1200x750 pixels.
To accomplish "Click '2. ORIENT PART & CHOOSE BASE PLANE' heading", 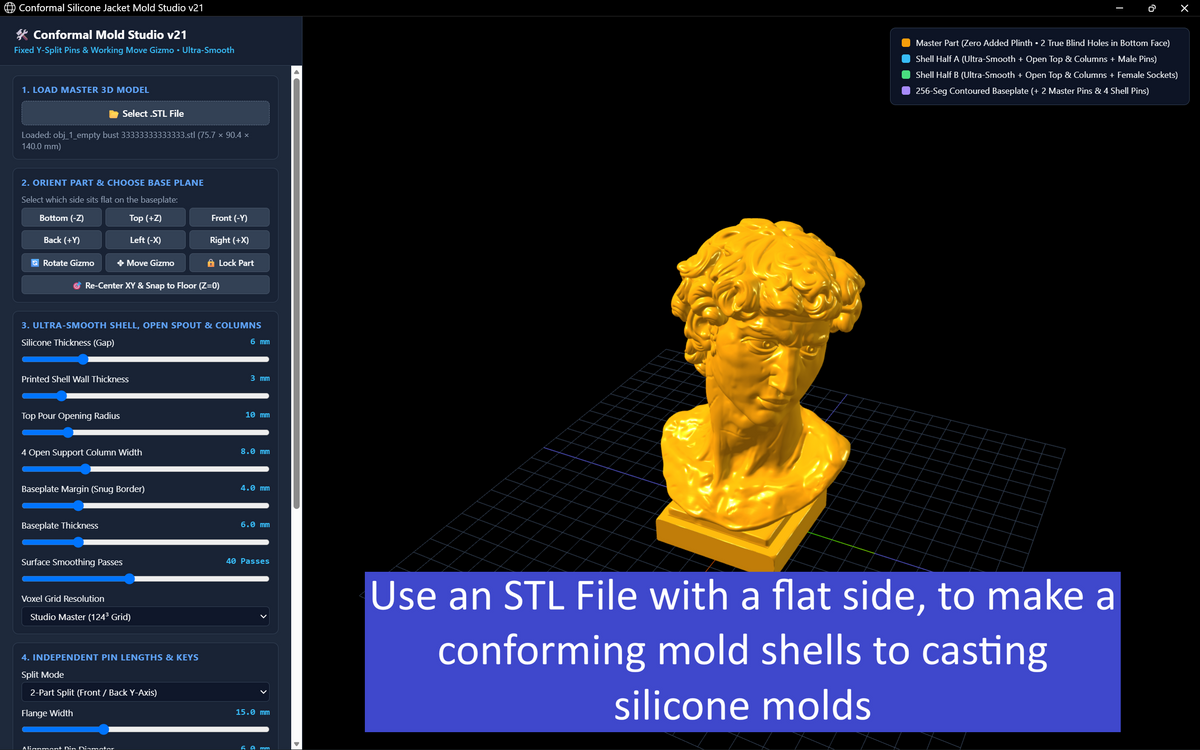I will click(113, 183).
